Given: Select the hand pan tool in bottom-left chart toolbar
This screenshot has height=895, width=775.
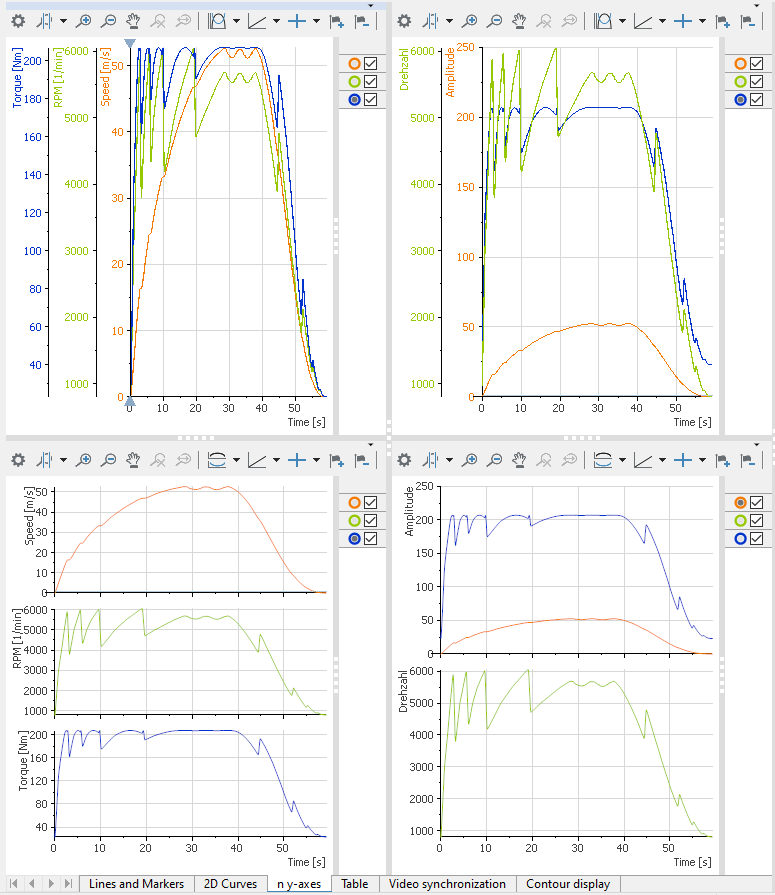Looking at the screenshot, I should (133, 460).
